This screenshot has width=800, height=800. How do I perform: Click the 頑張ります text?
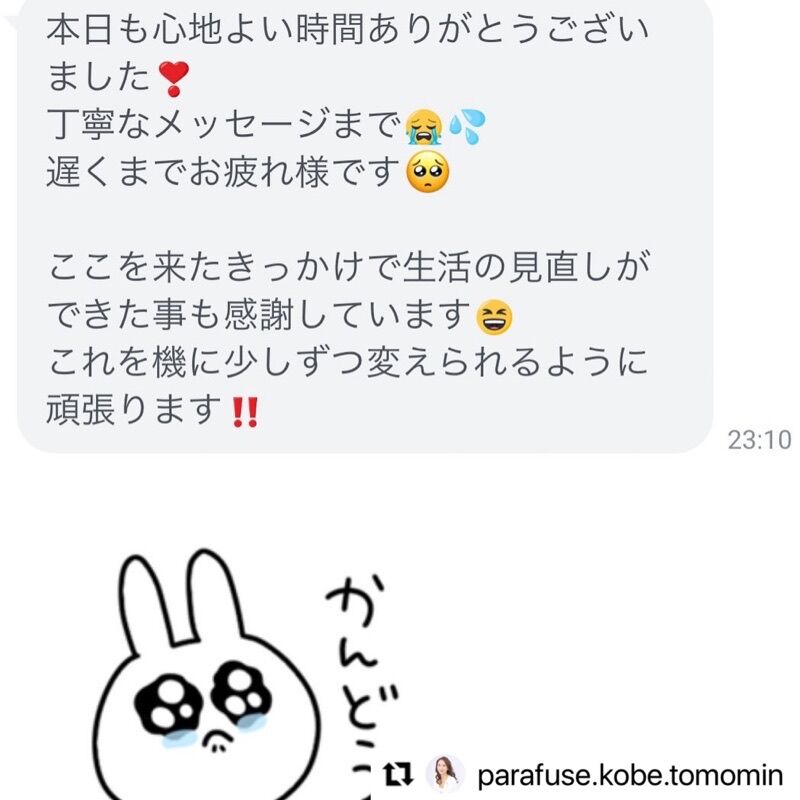click(x=134, y=409)
